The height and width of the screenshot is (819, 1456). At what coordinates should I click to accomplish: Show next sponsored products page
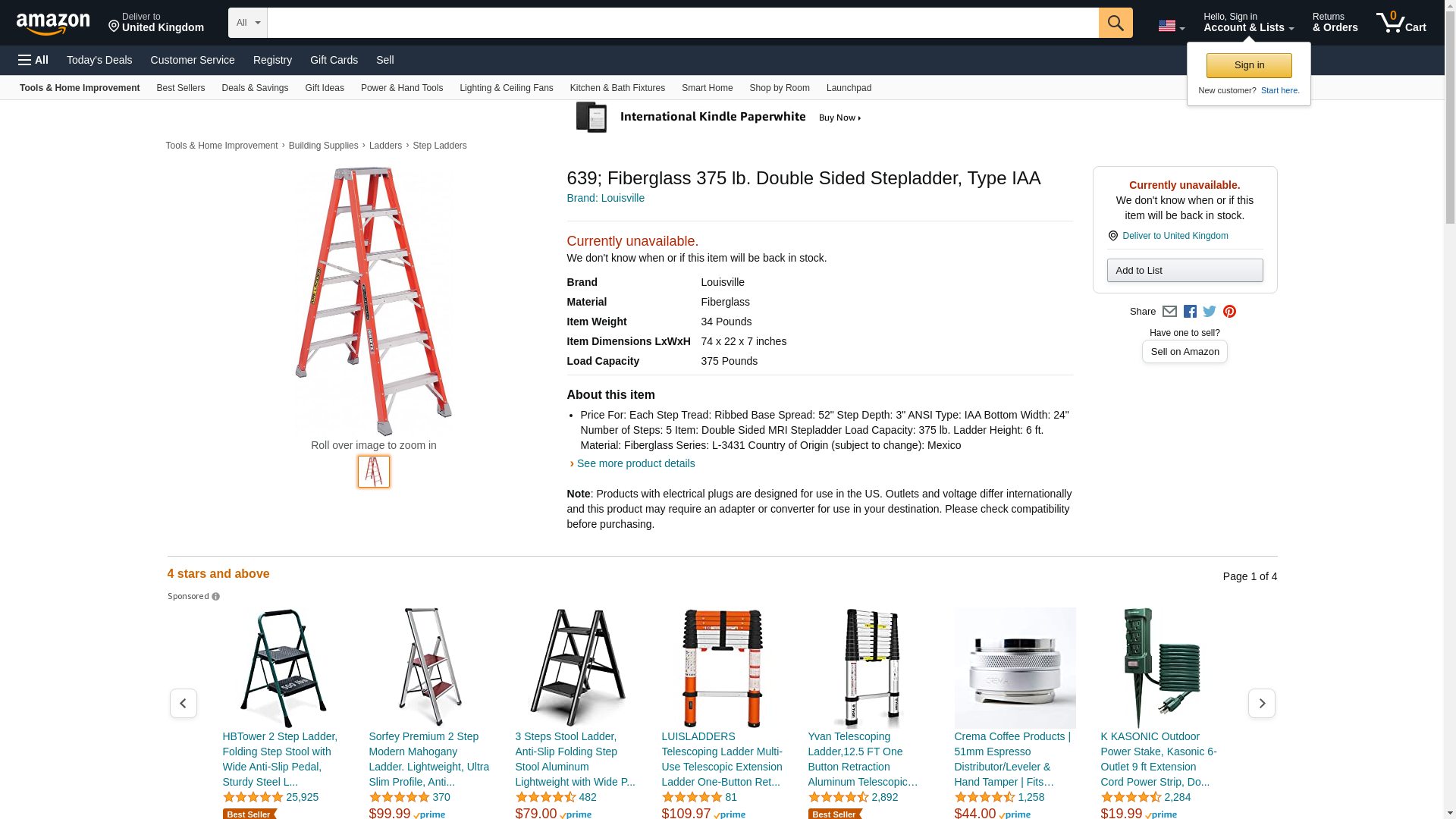pos(1261,704)
